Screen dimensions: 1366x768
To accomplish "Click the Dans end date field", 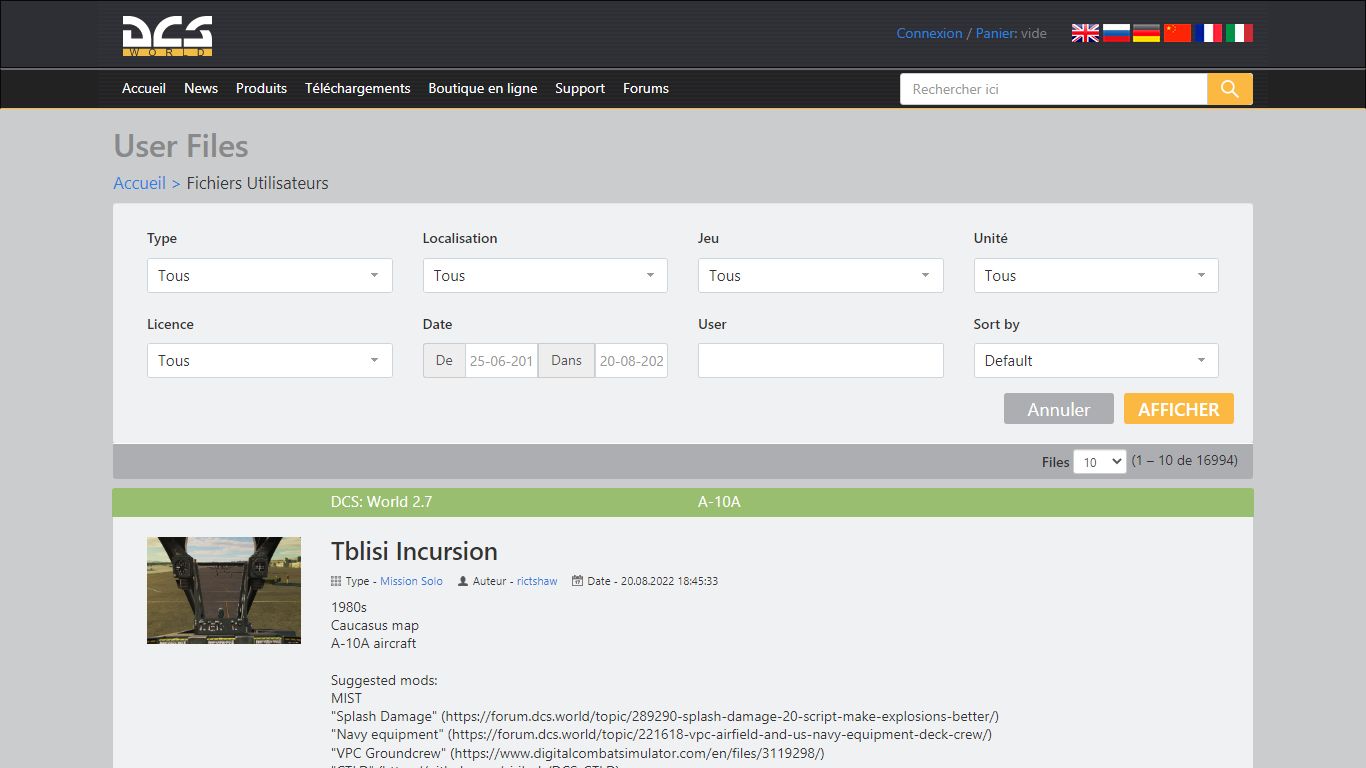I will [631, 360].
